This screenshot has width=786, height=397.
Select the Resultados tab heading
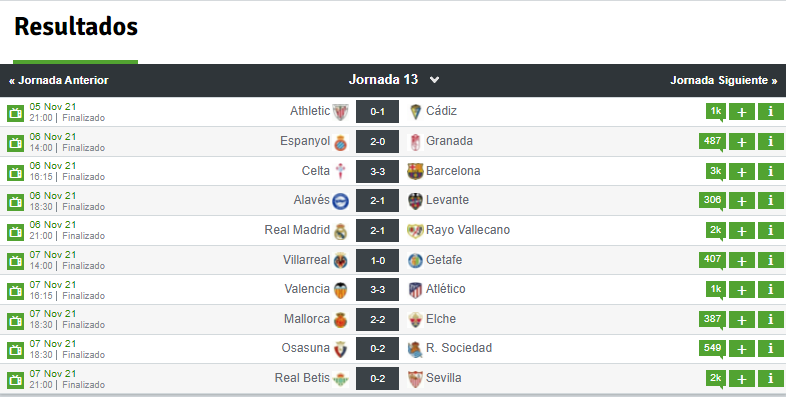click(x=76, y=27)
